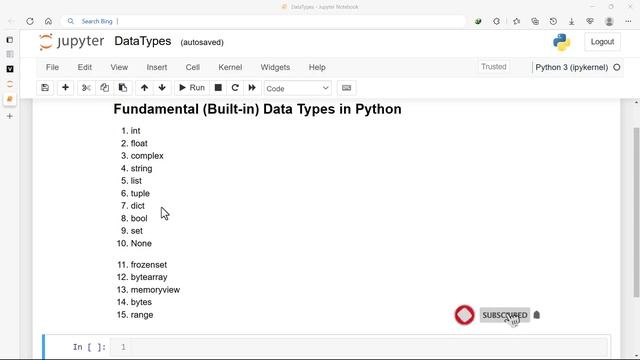Open the Cell menu

pos(193,67)
